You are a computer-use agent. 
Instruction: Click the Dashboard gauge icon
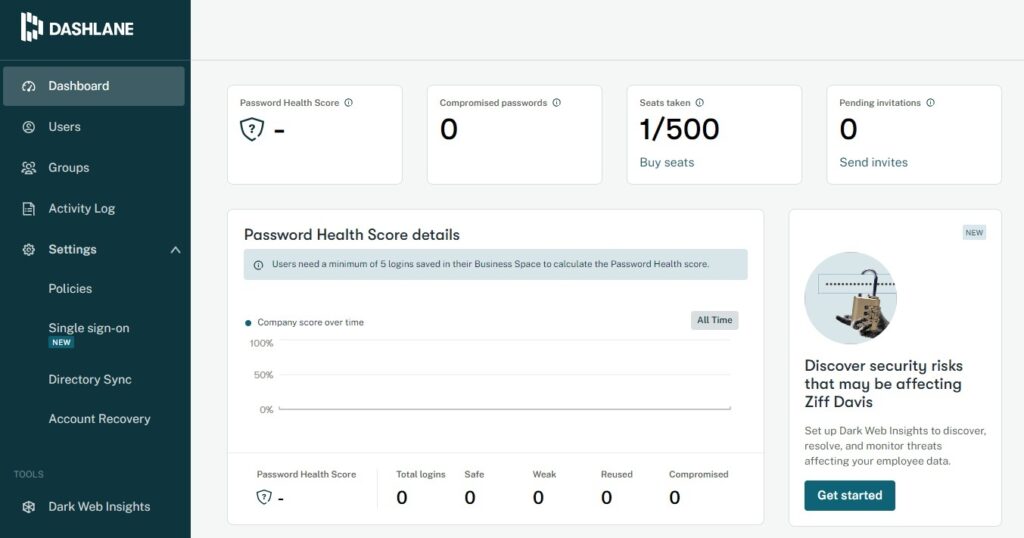(29, 86)
